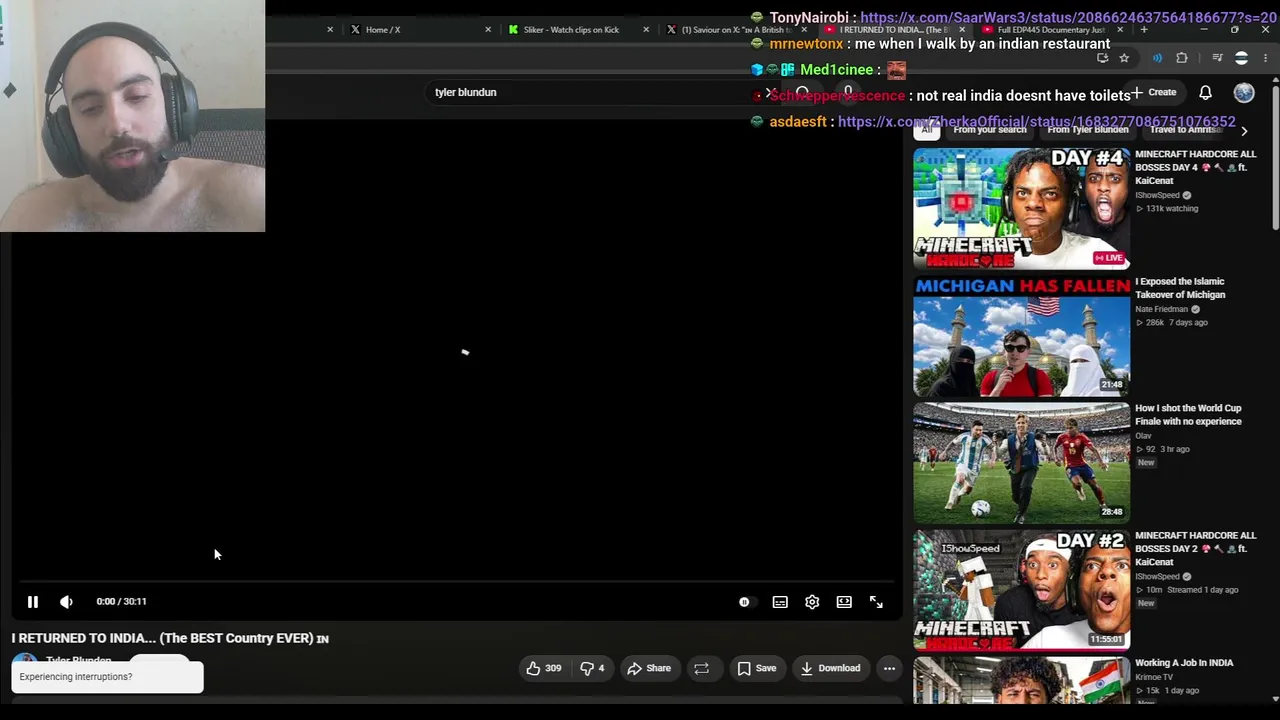Switch to the Saviour on X tab

click(735, 30)
